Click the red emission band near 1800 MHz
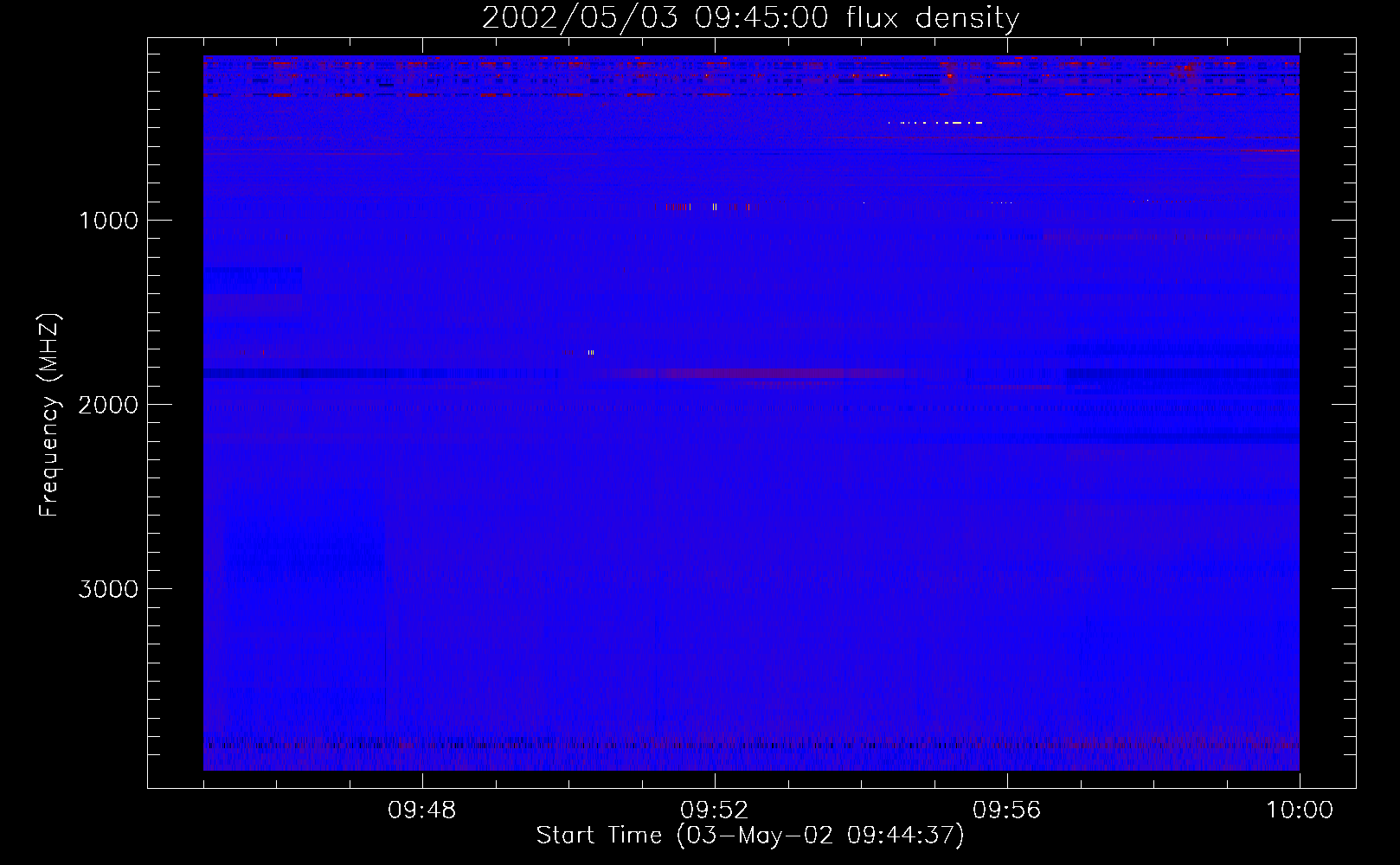This screenshot has width=1400, height=865. [757, 374]
